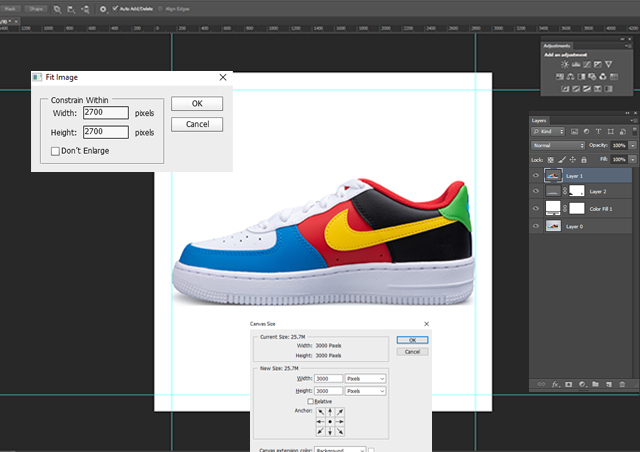640x452 pixels.
Task: Click OK in Canvas Size dialog
Action: click(x=412, y=340)
